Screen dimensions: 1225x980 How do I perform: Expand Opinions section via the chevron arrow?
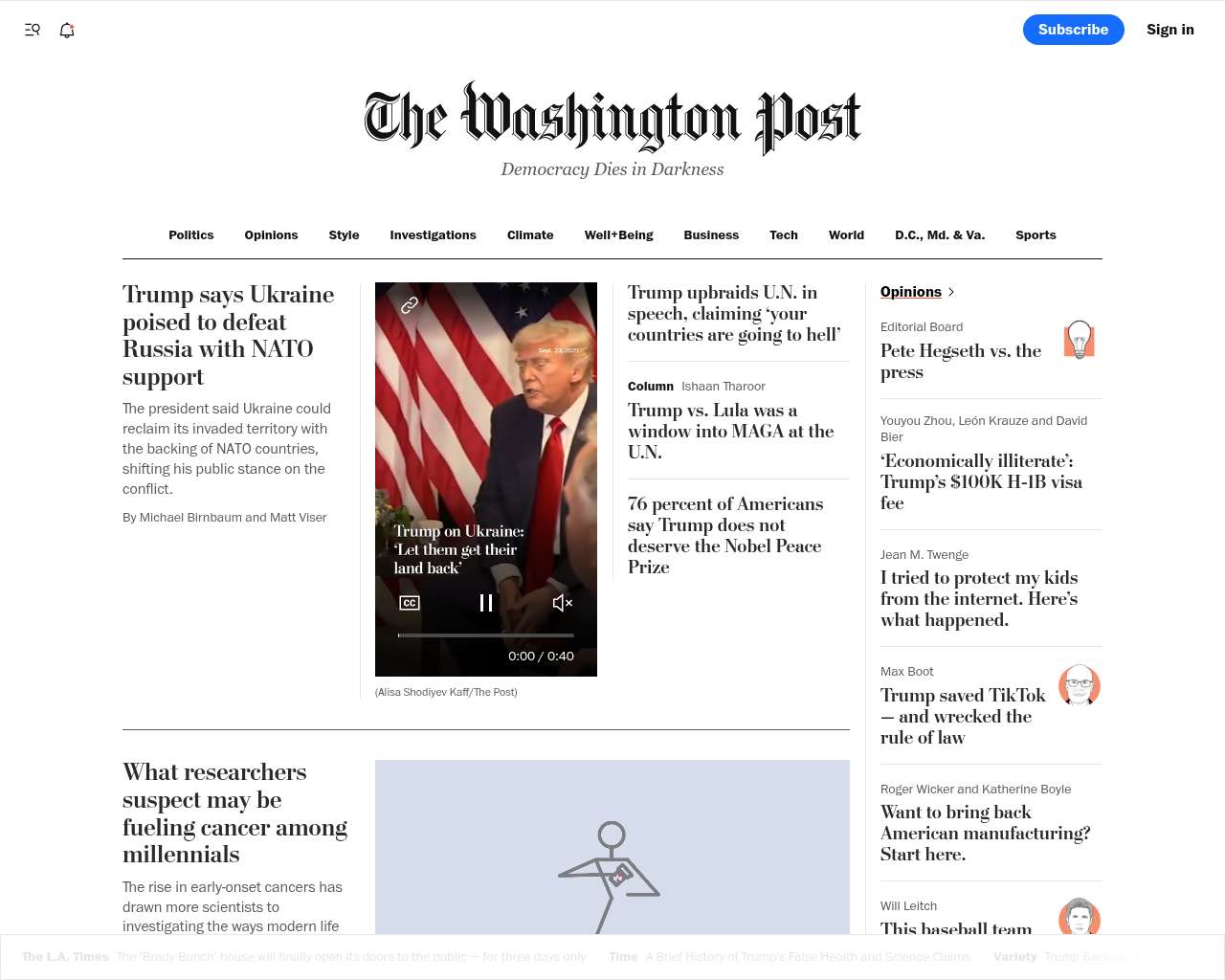point(950,292)
